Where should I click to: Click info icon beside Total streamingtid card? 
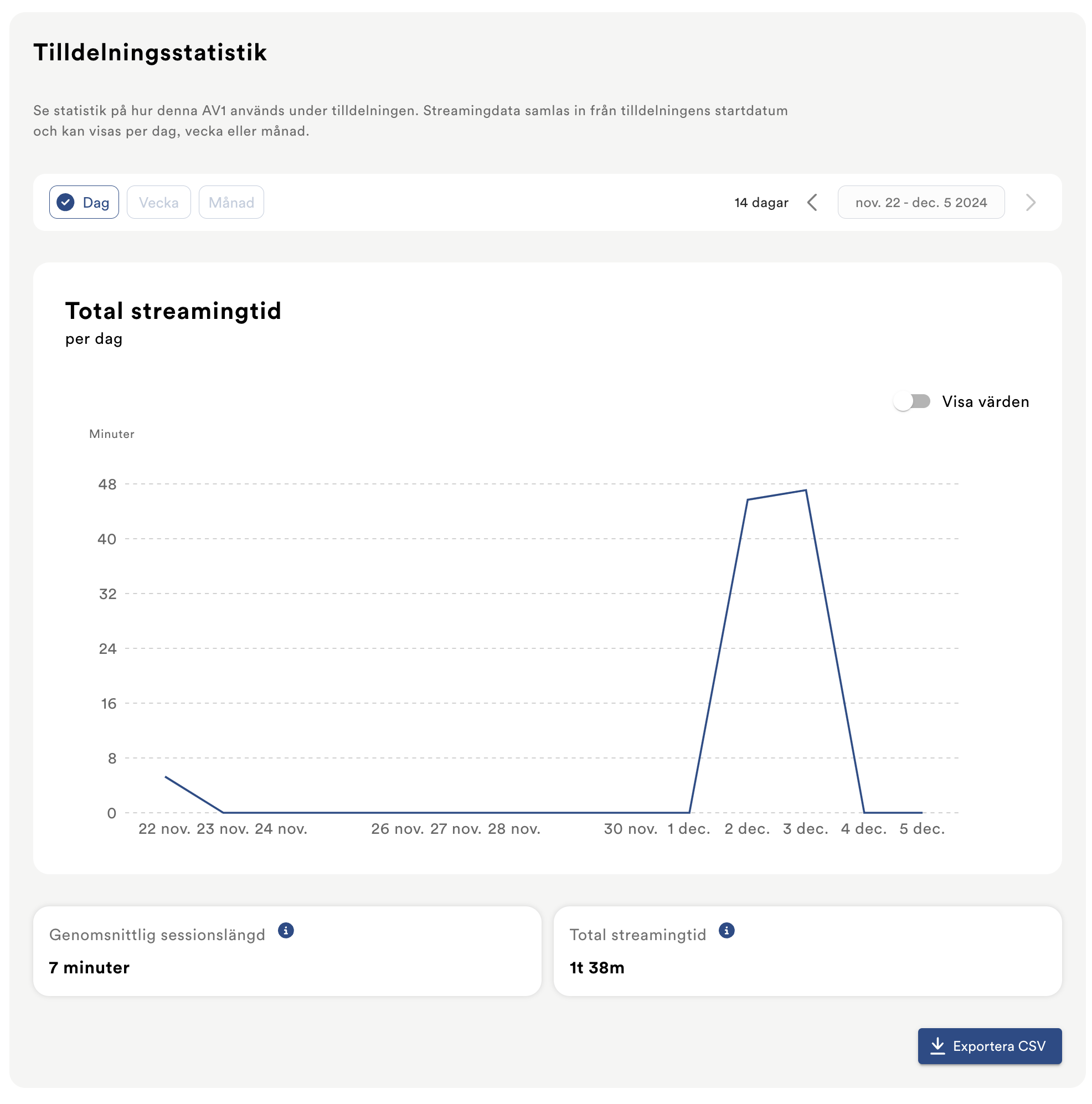tap(727, 931)
